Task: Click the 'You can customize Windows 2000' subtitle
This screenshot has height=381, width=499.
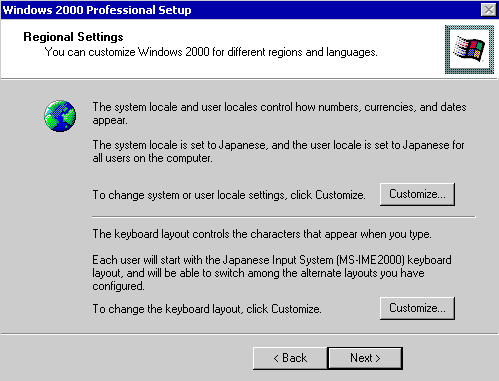Action: [211, 52]
